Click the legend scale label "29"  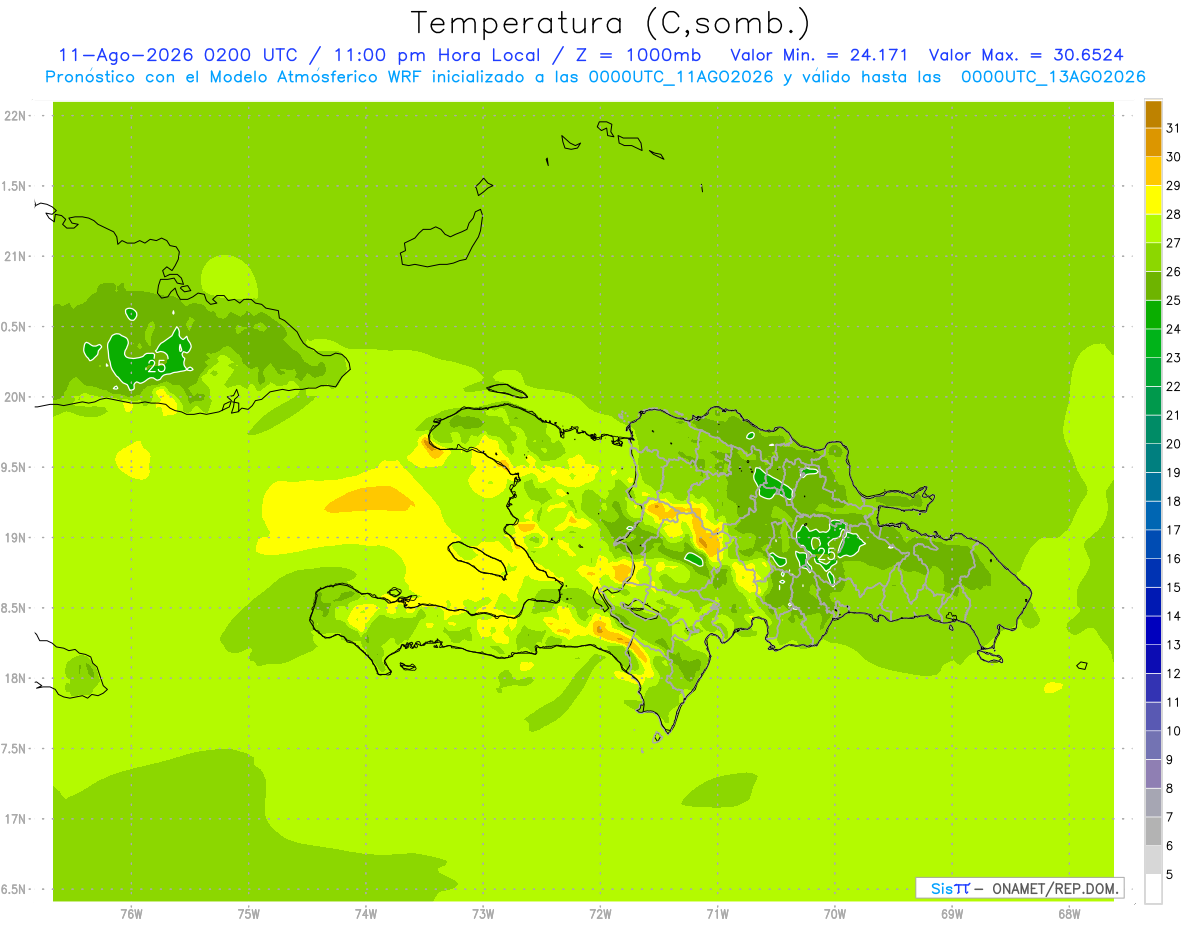point(1174,186)
